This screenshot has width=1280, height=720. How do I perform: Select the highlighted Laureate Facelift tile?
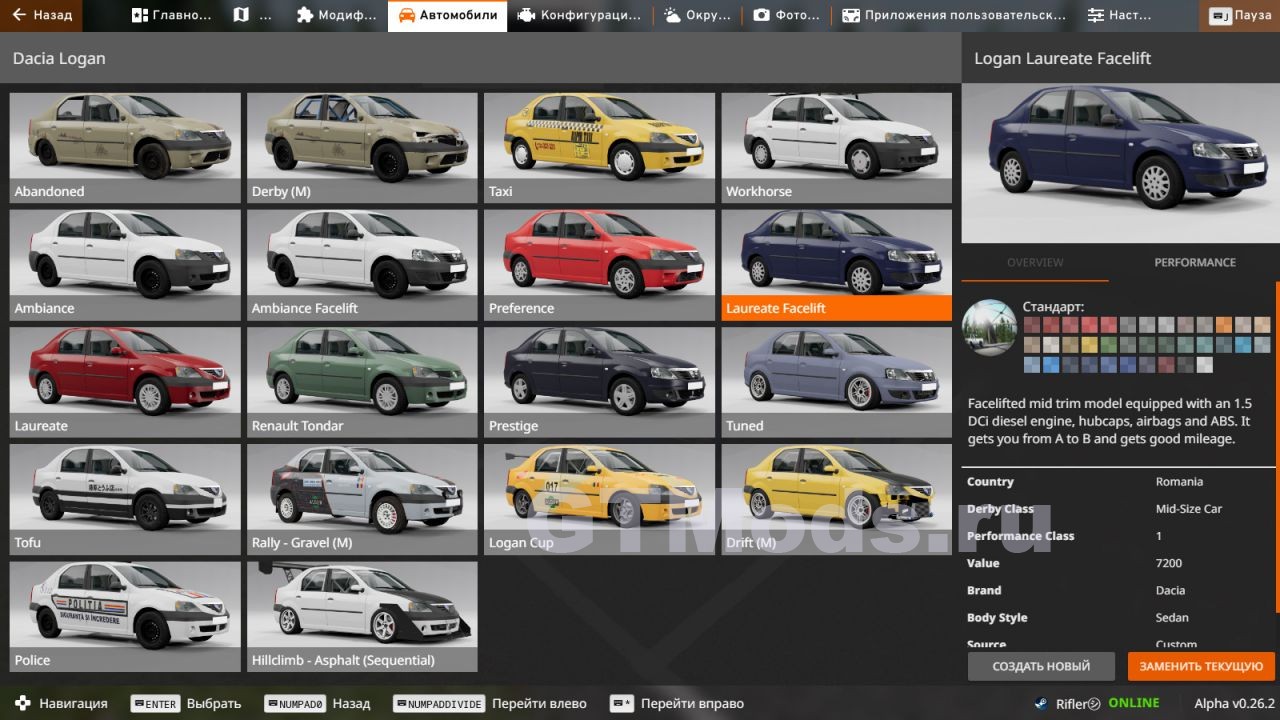tap(836, 264)
